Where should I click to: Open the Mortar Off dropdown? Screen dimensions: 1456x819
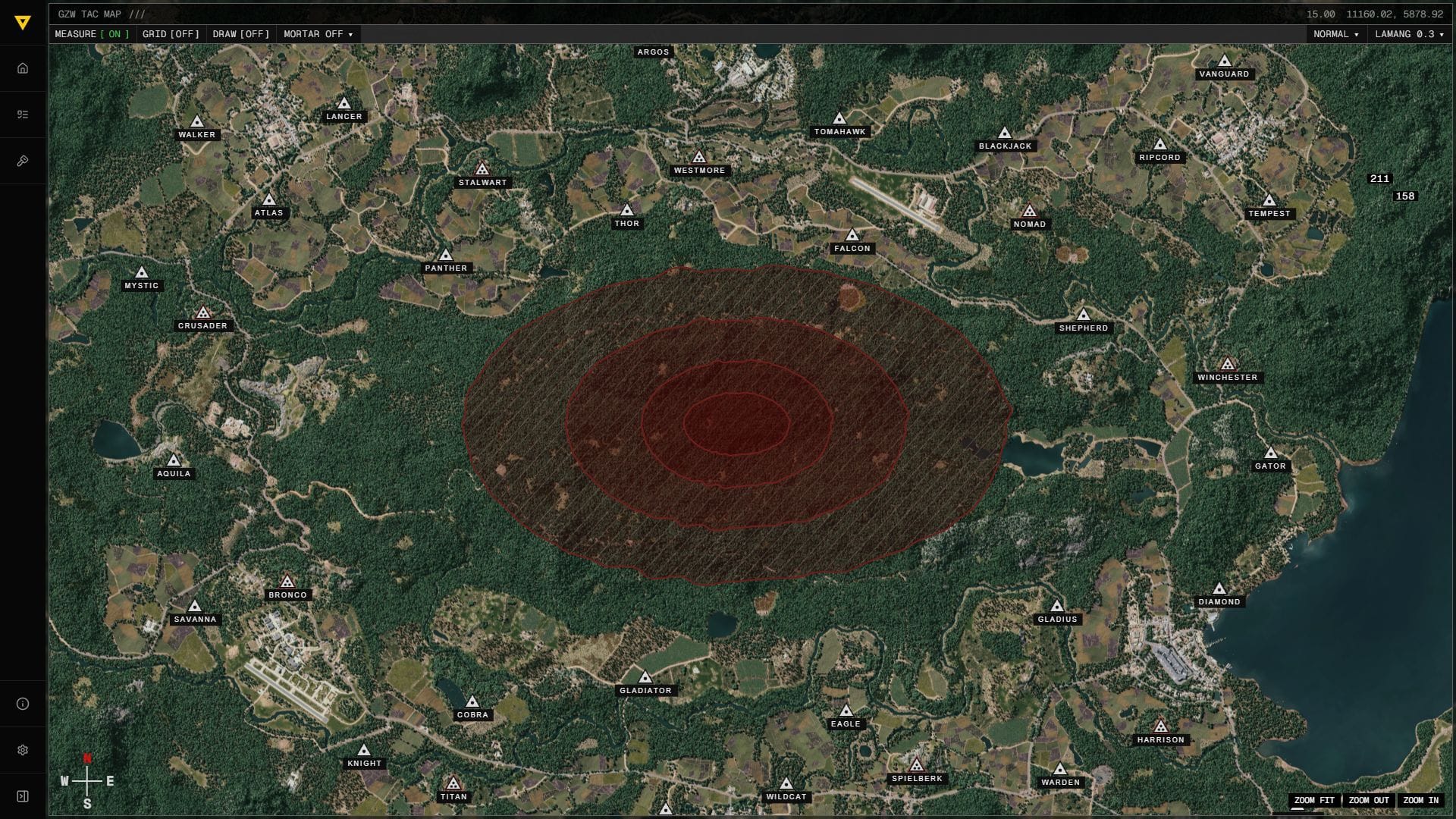pyautogui.click(x=318, y=34)
